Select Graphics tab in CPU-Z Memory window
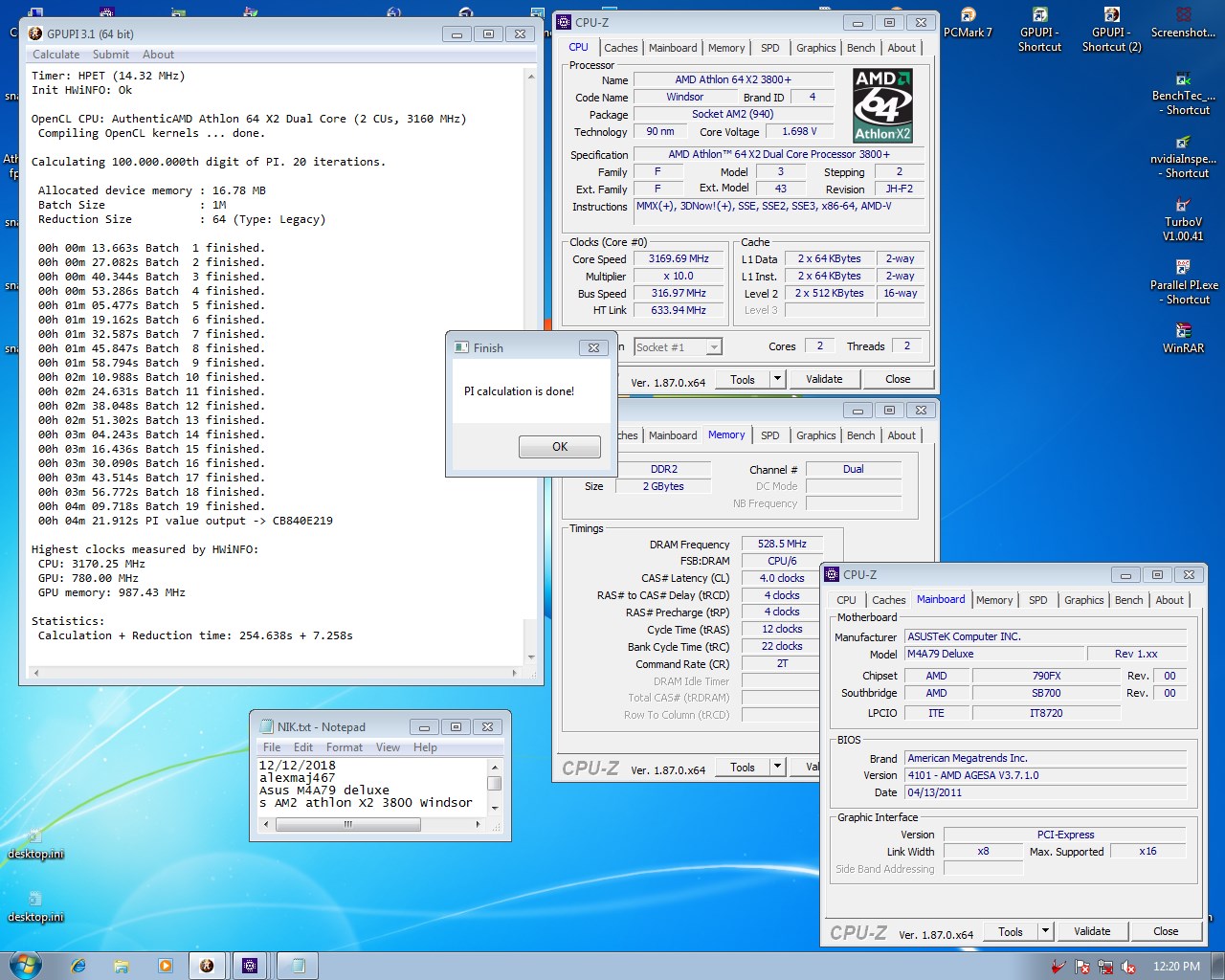Image resolution: width=1225 pixels, height=980 pixels. coord(815,435)
